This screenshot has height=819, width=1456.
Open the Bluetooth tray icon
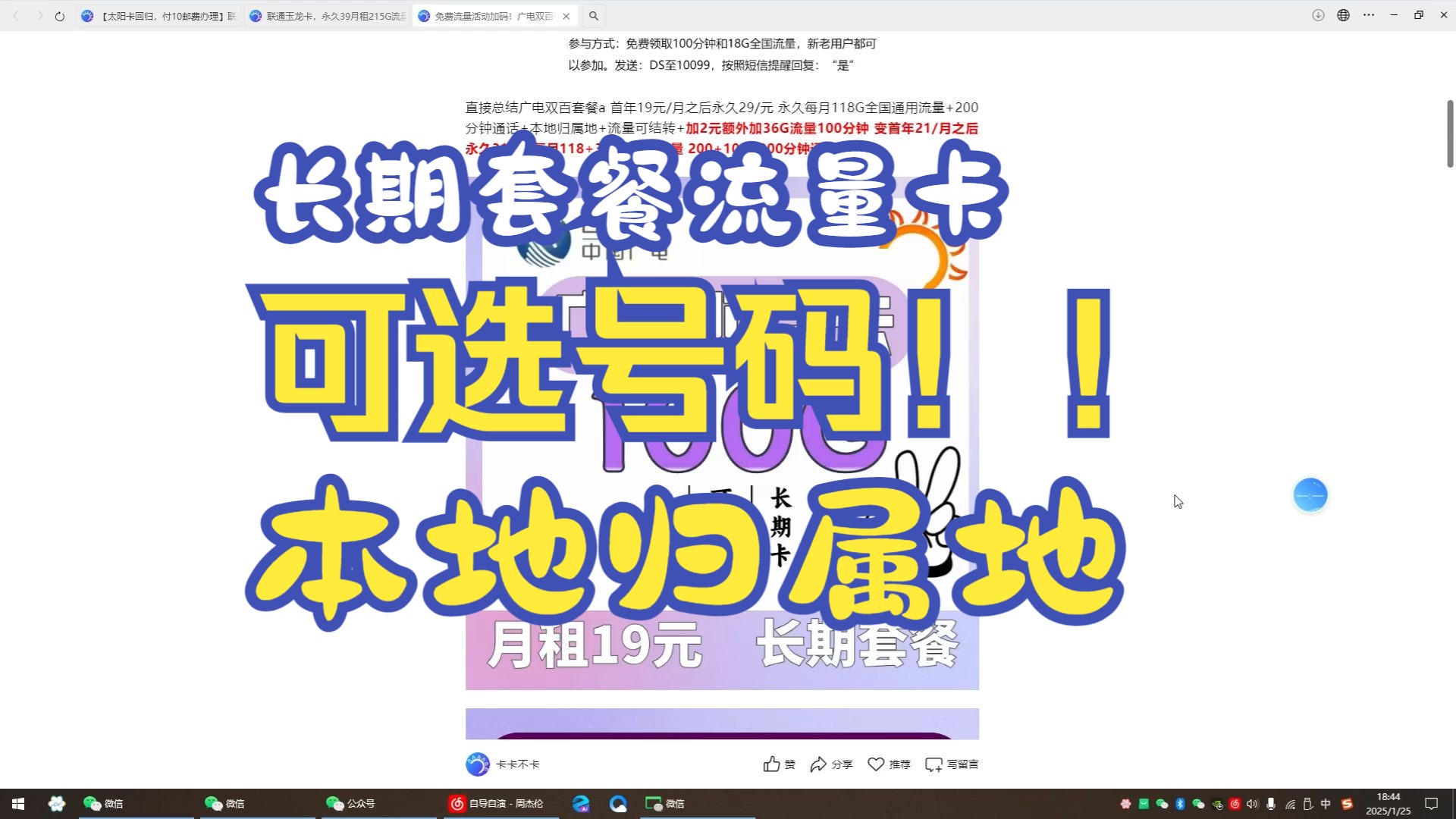tap(1180, 804)
